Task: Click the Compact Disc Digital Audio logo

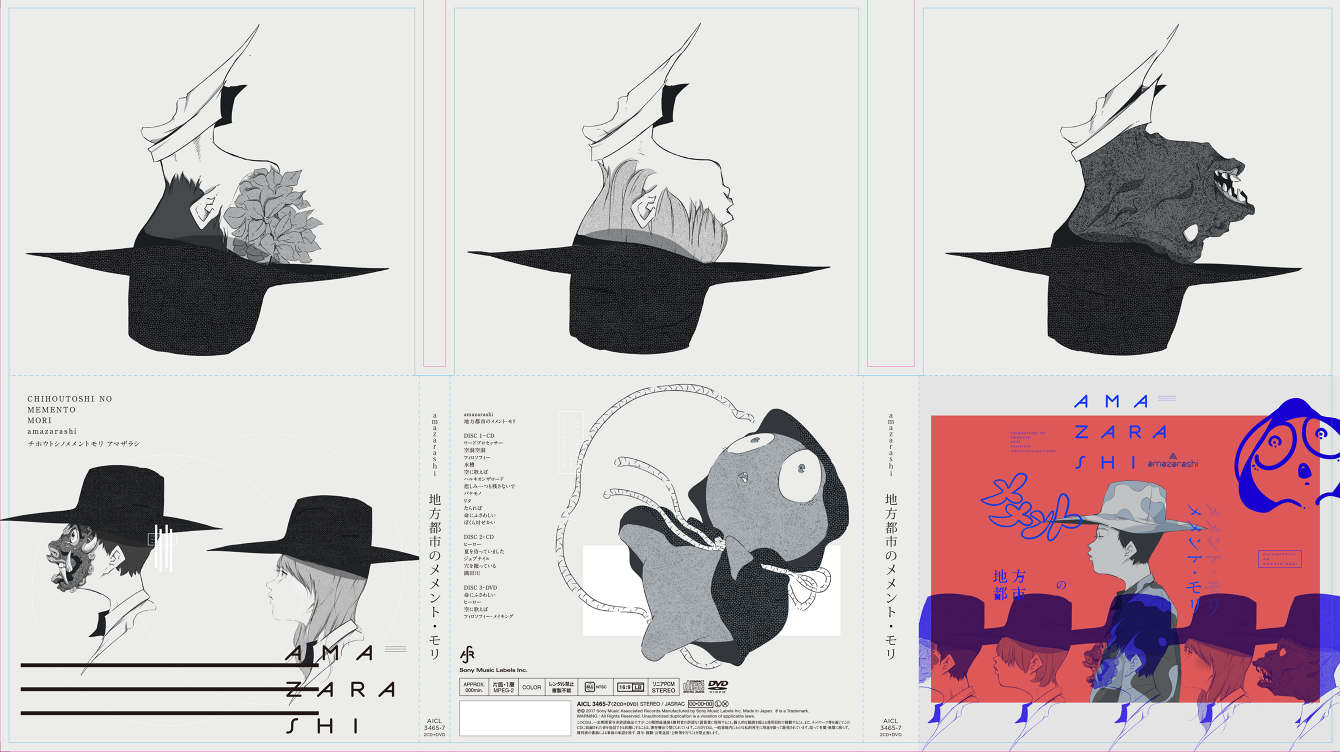Action: [693, 686]
